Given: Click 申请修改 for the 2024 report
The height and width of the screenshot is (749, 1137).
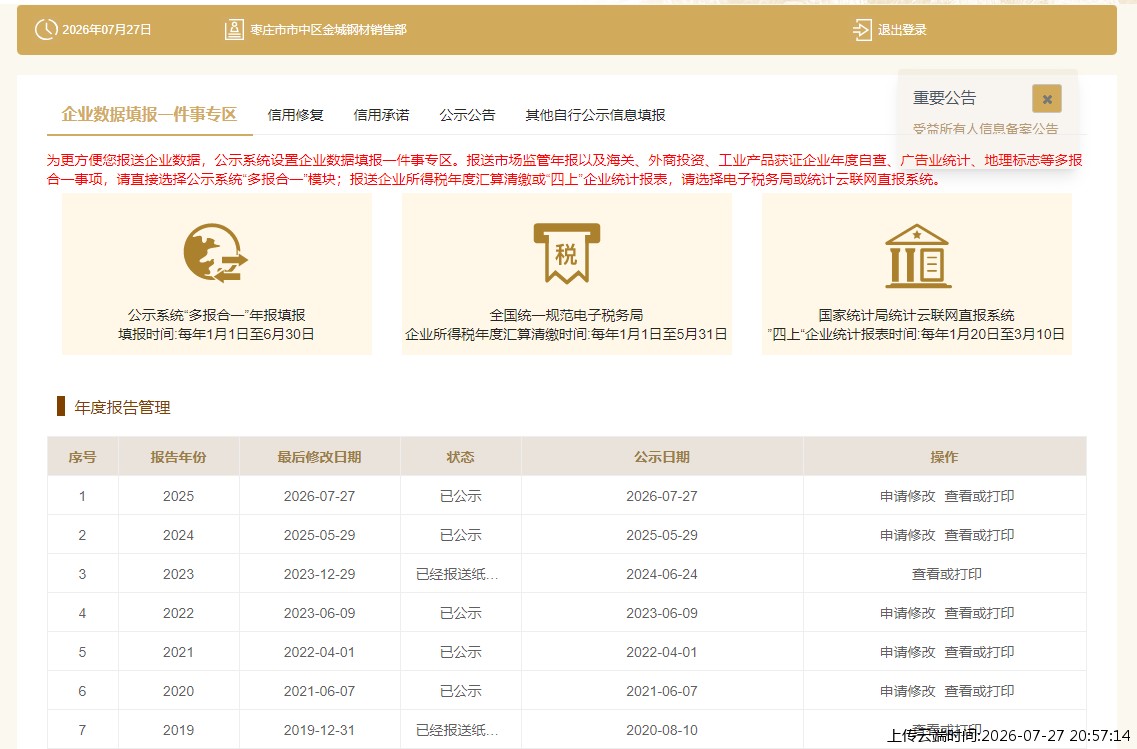Looking at the screenshot, I should click(908, 535).
